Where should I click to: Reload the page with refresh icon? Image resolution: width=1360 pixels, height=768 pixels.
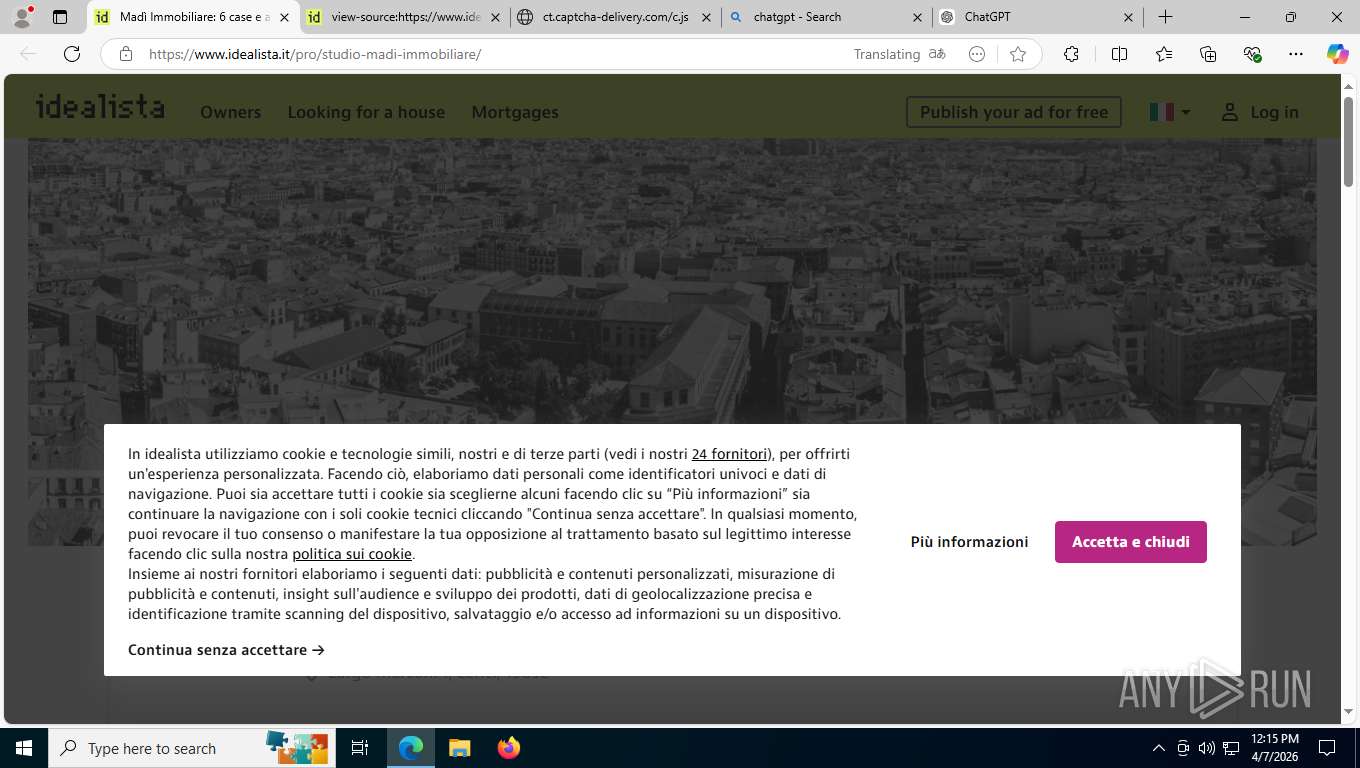[72, 54]
